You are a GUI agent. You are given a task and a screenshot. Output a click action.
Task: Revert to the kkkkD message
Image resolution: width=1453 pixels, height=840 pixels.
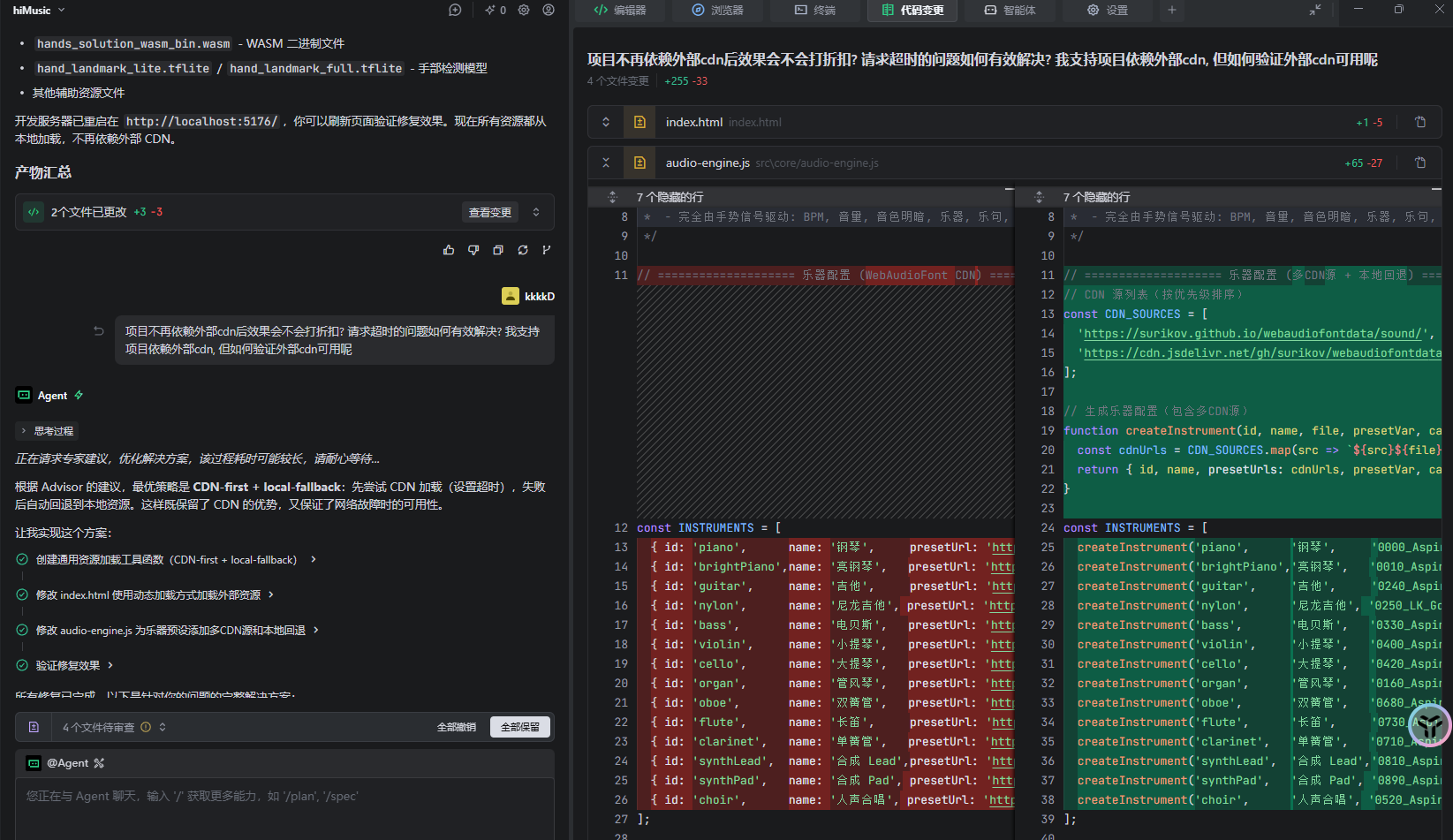point(99,331)
